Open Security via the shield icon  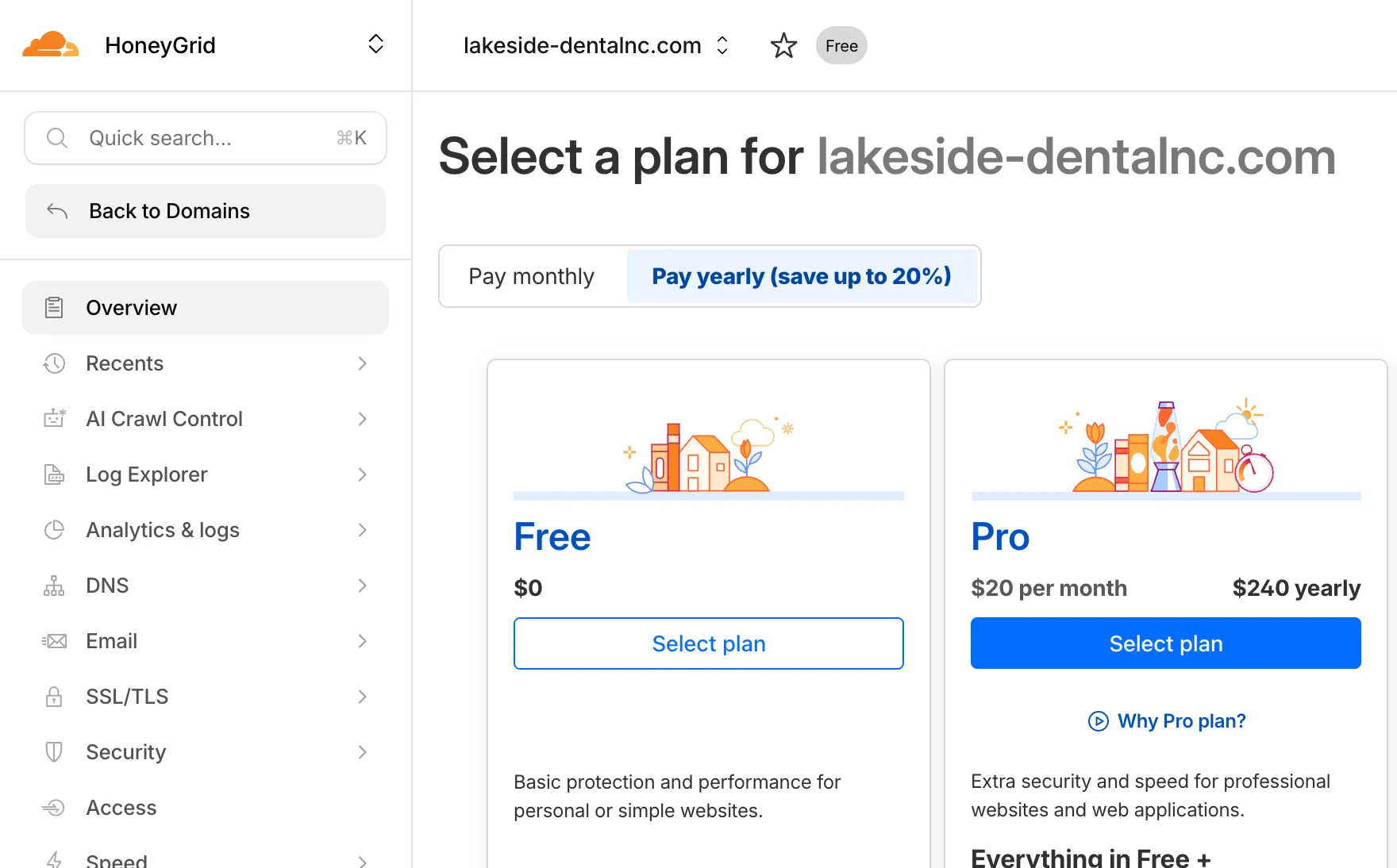pyautogui.click(x=53, y=752)
